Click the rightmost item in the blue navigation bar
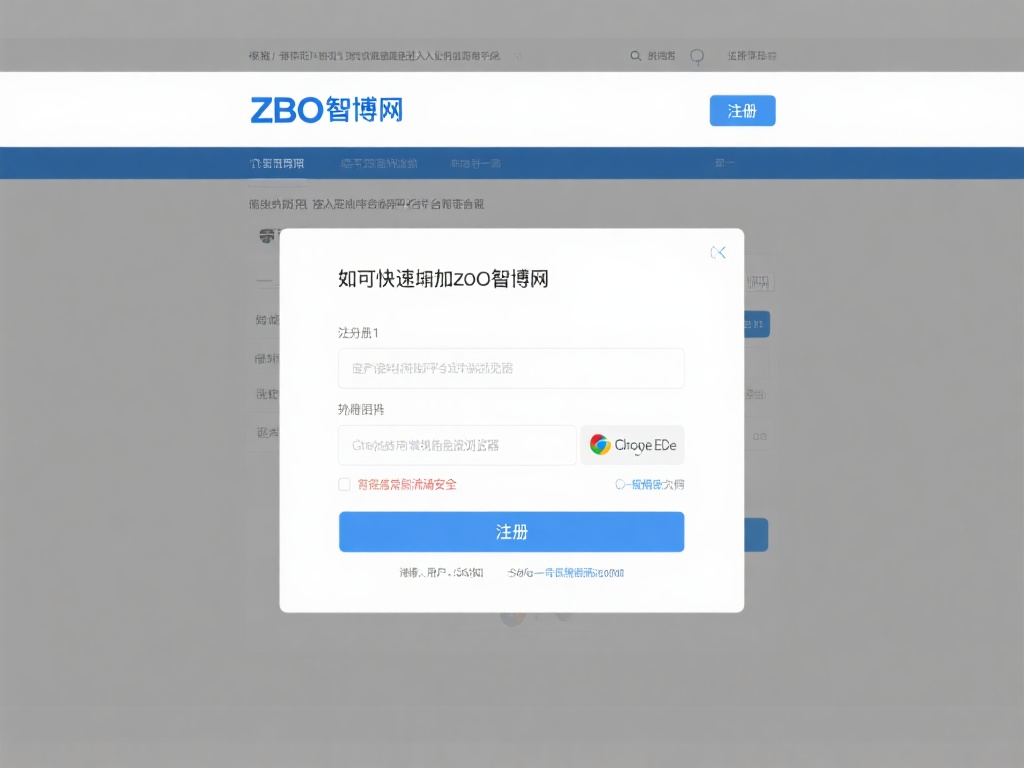1024x768 pixels. 725,163
